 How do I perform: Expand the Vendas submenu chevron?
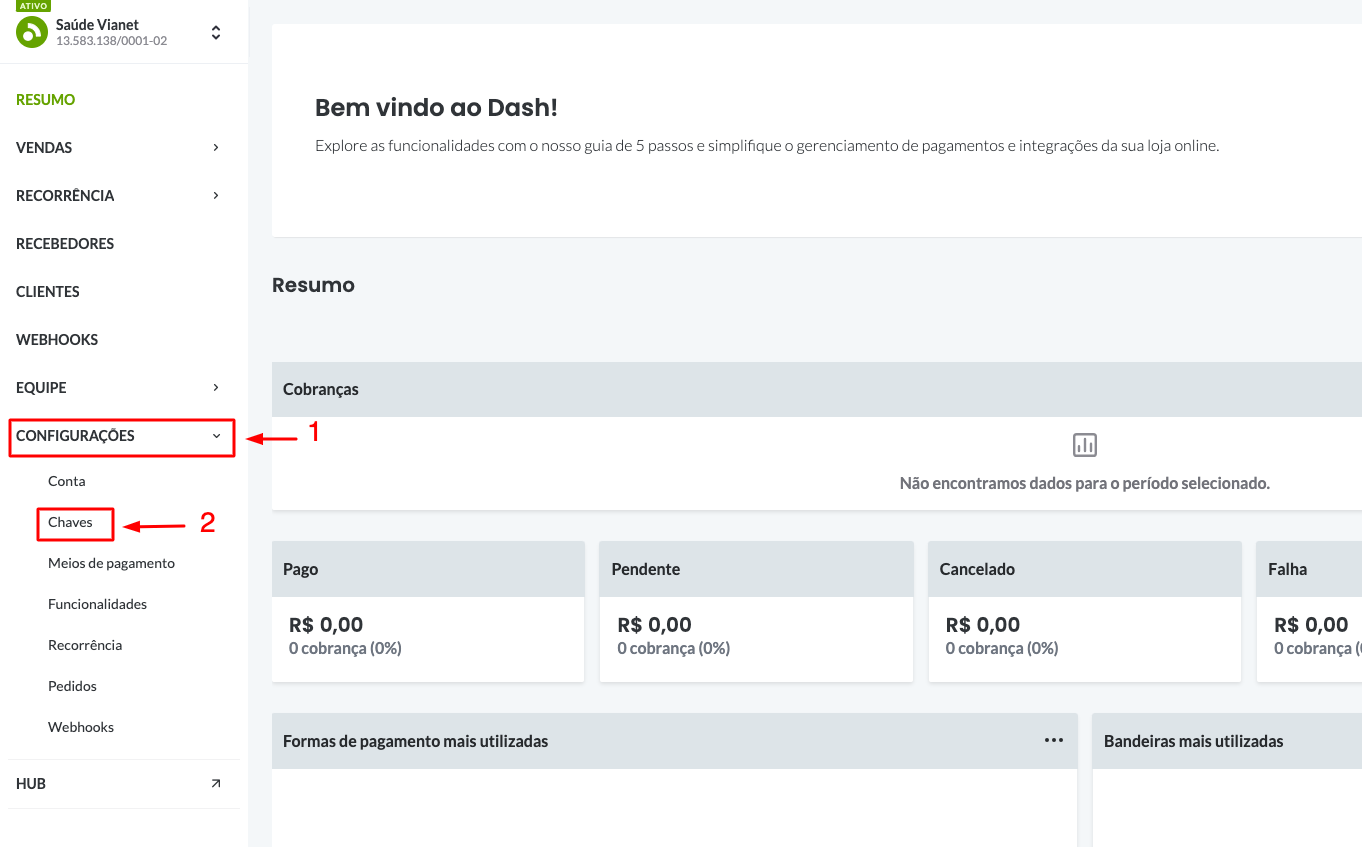pos(216,148)
